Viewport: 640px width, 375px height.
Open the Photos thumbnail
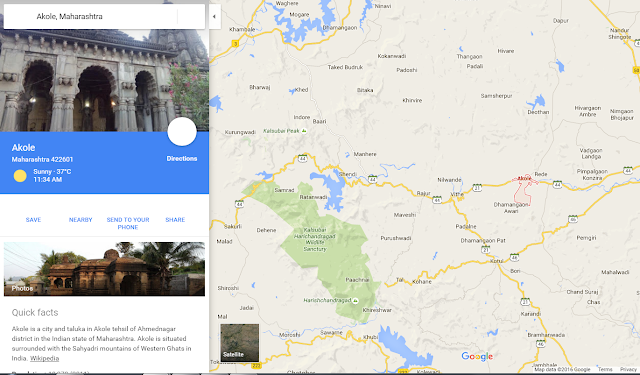[x=104, y=269]
